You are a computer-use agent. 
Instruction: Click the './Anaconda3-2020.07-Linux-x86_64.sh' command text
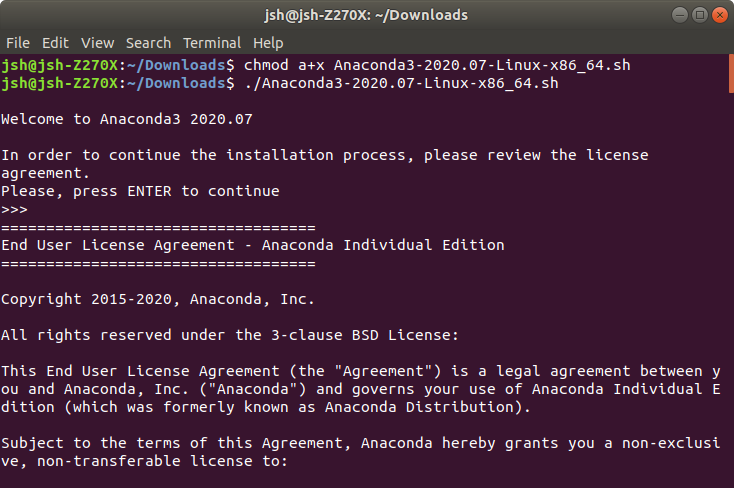401,83
